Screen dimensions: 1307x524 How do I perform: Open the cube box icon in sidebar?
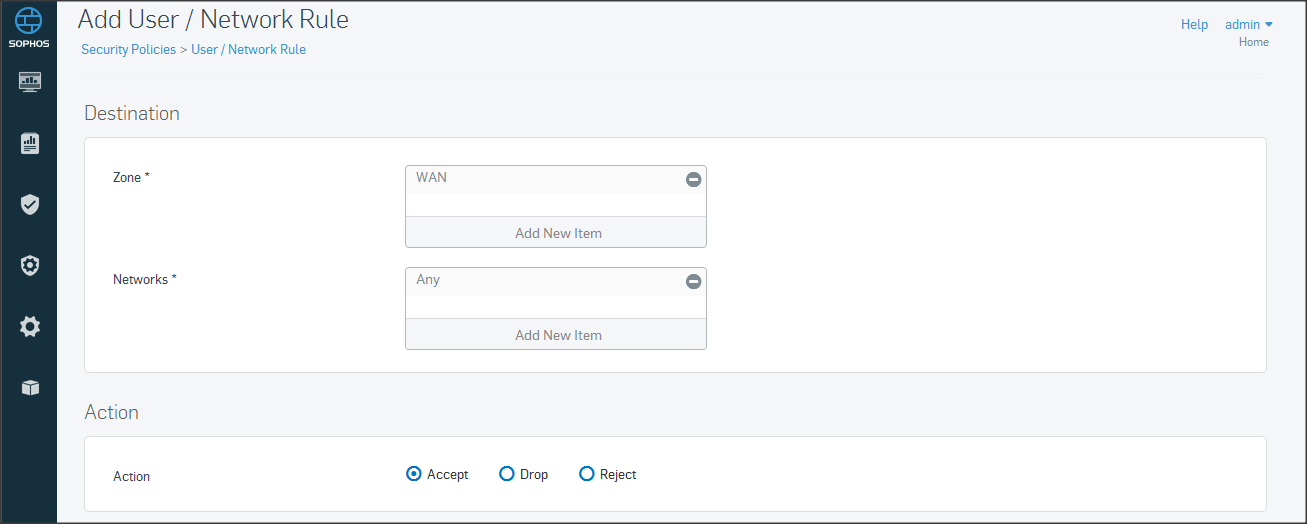click(29, 388)
